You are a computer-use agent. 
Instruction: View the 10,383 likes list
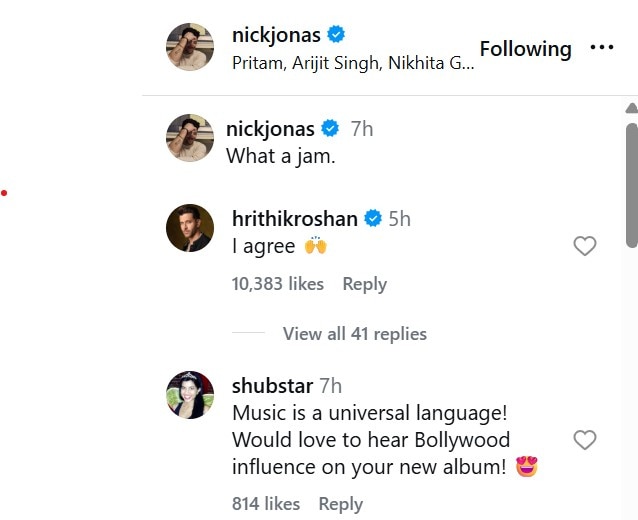278,284
